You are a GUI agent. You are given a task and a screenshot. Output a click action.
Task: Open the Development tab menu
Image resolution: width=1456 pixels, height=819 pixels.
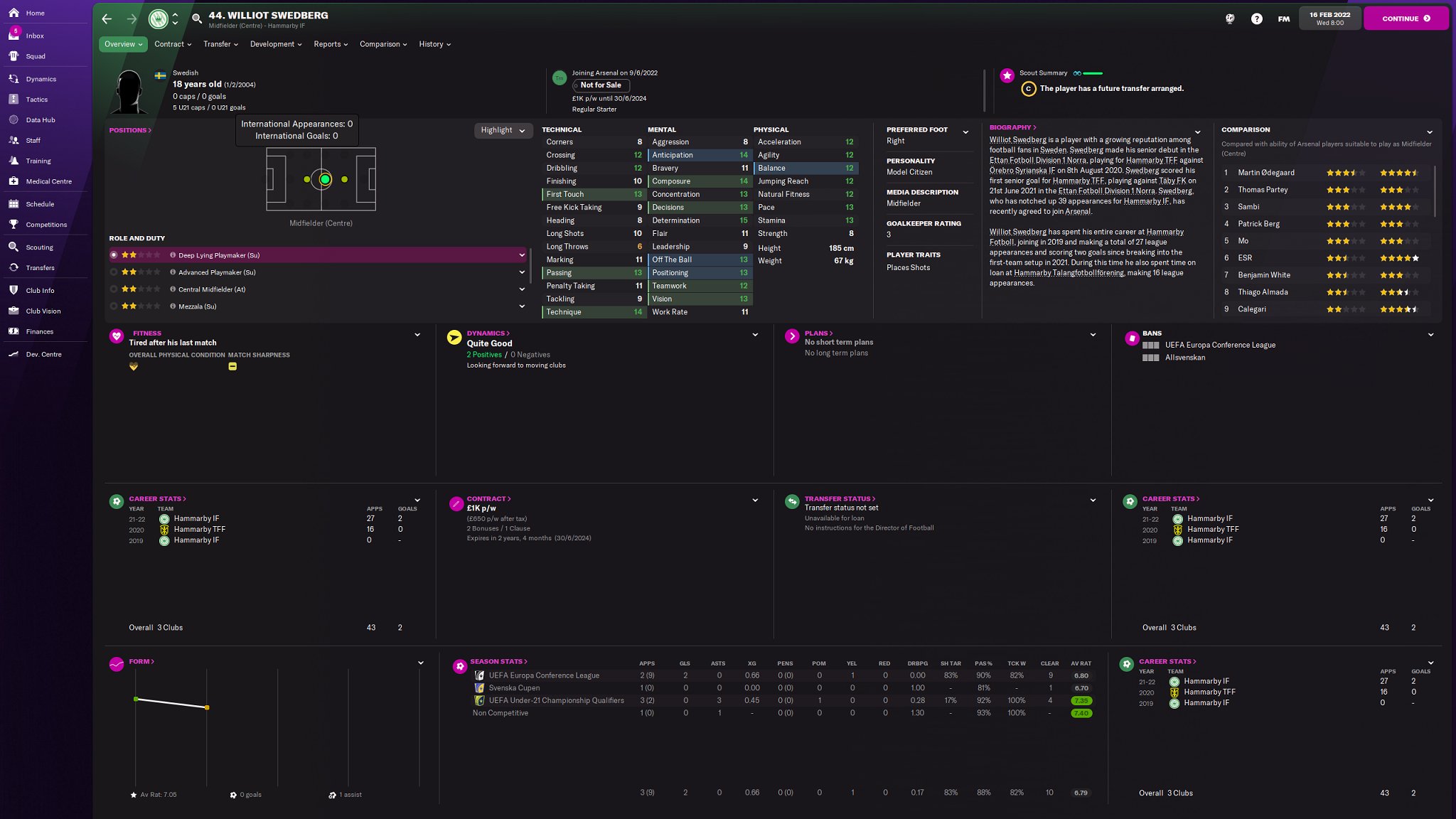click(x=276, y=44)
